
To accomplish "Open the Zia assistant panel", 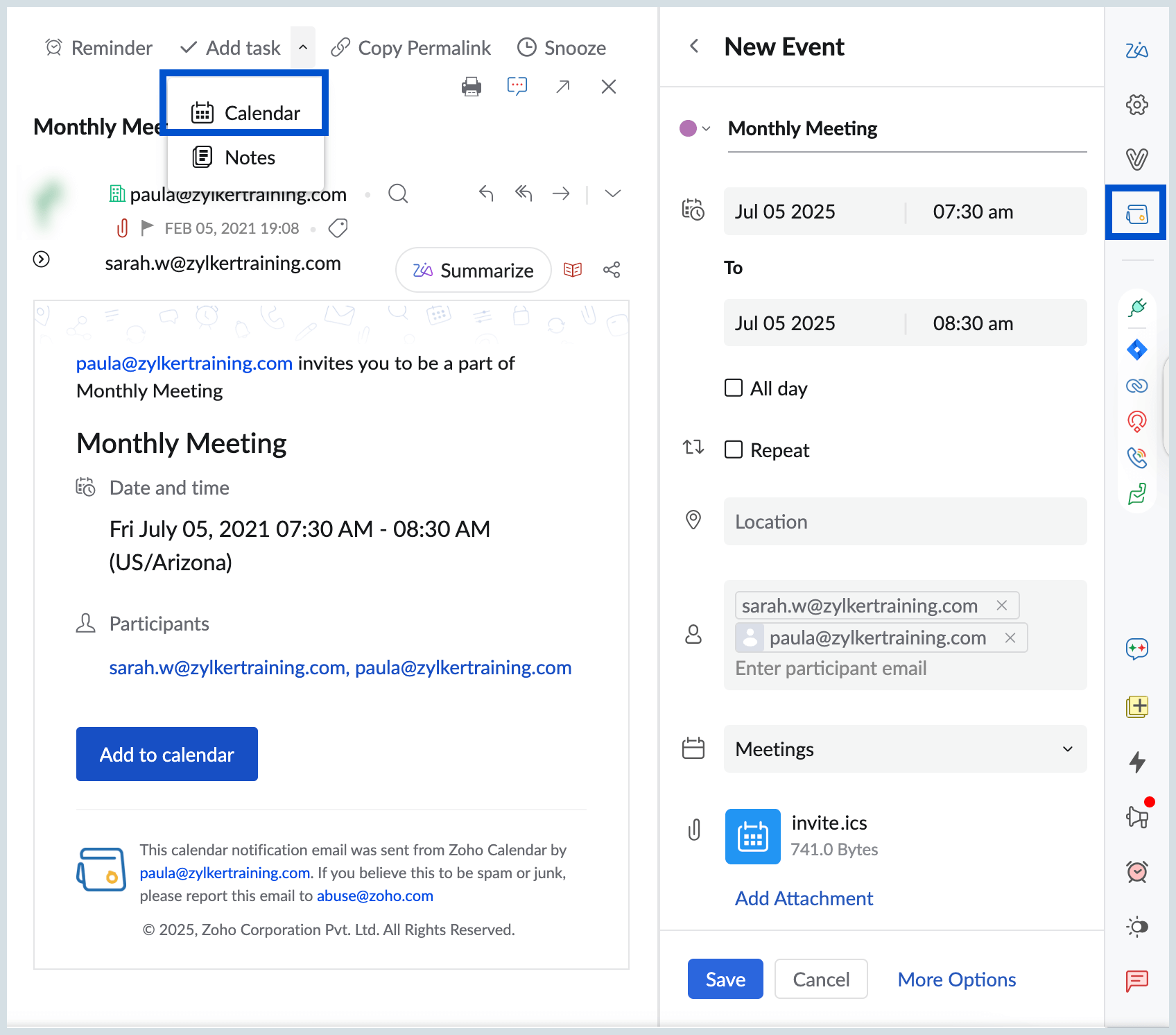I will coord(1137,49).
